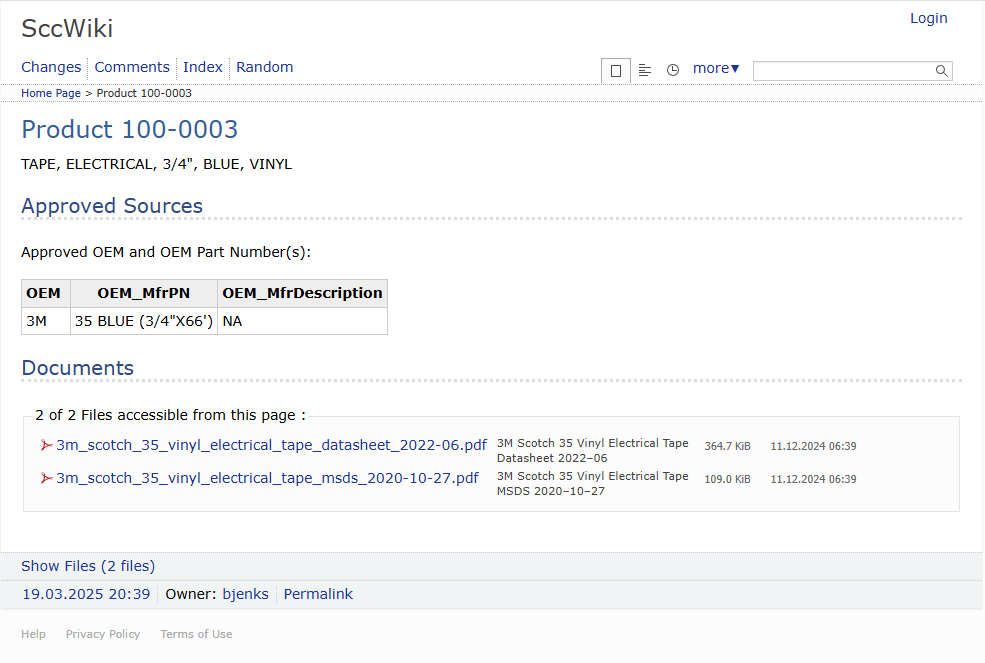Open the 3M Scotch 35 msds PDF

[x=268, y=478]
